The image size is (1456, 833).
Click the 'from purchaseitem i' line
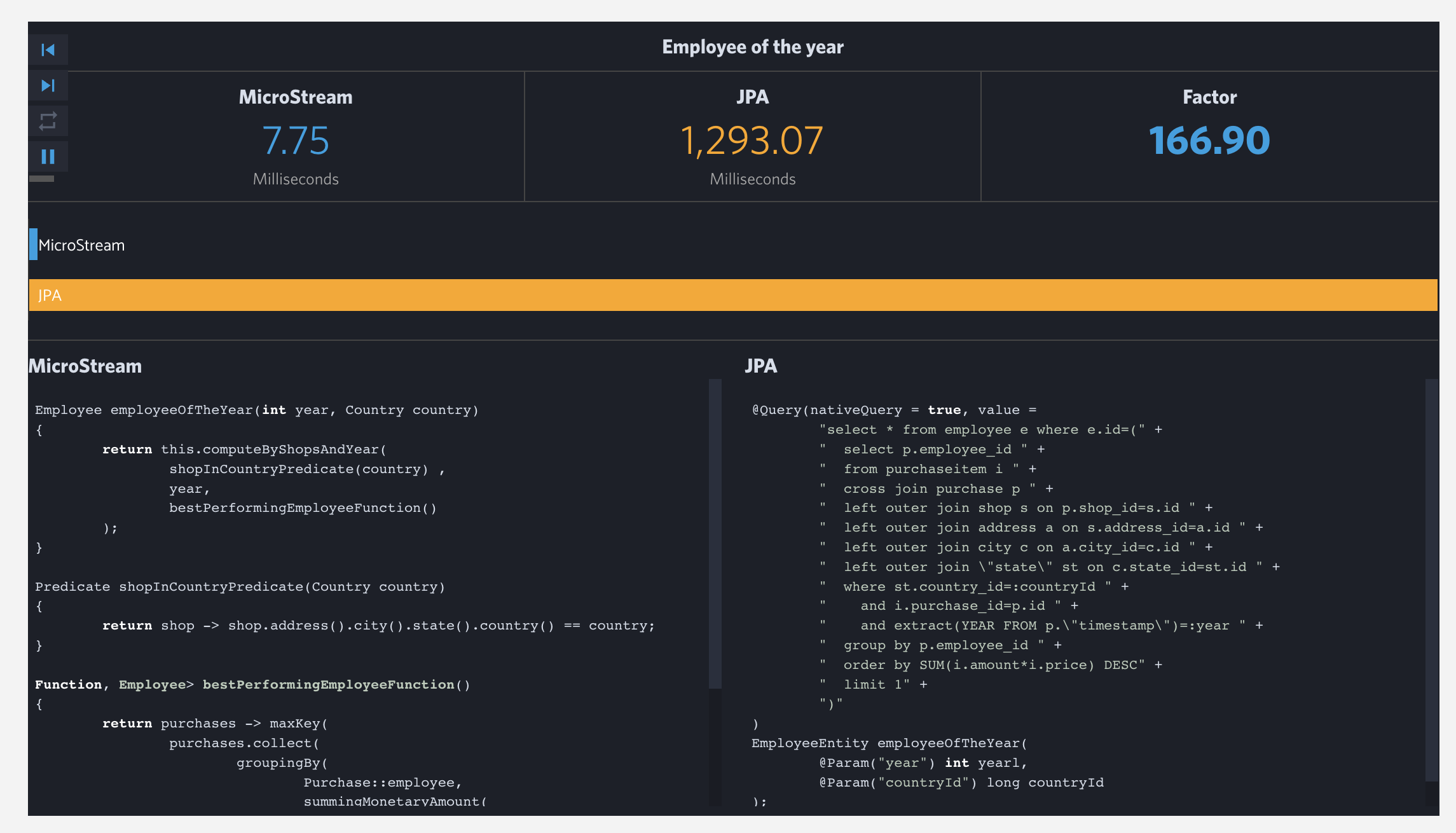click(x=928, y=469)
